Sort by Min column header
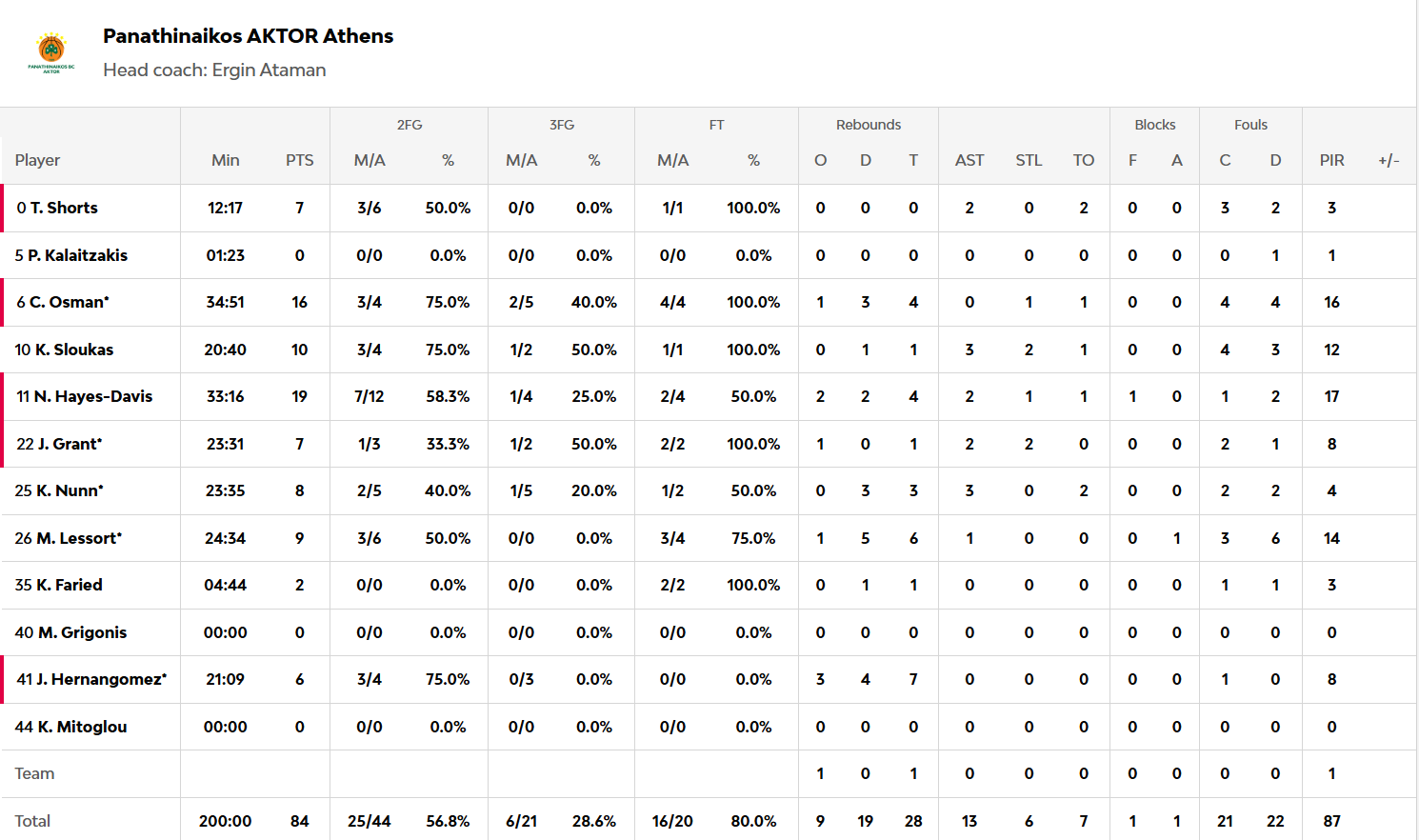 (x=226, y=160)
